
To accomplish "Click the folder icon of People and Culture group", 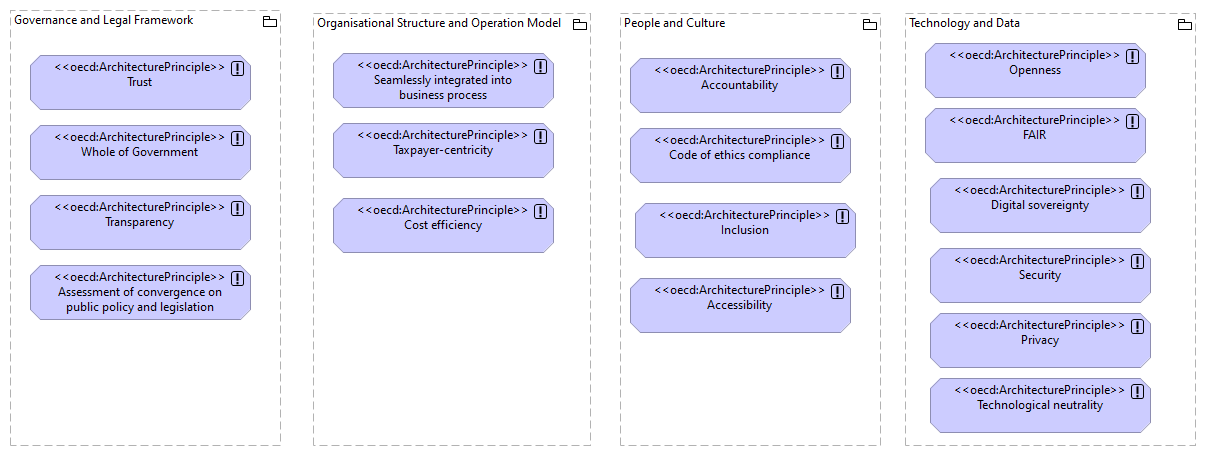I will click(869, 25).
